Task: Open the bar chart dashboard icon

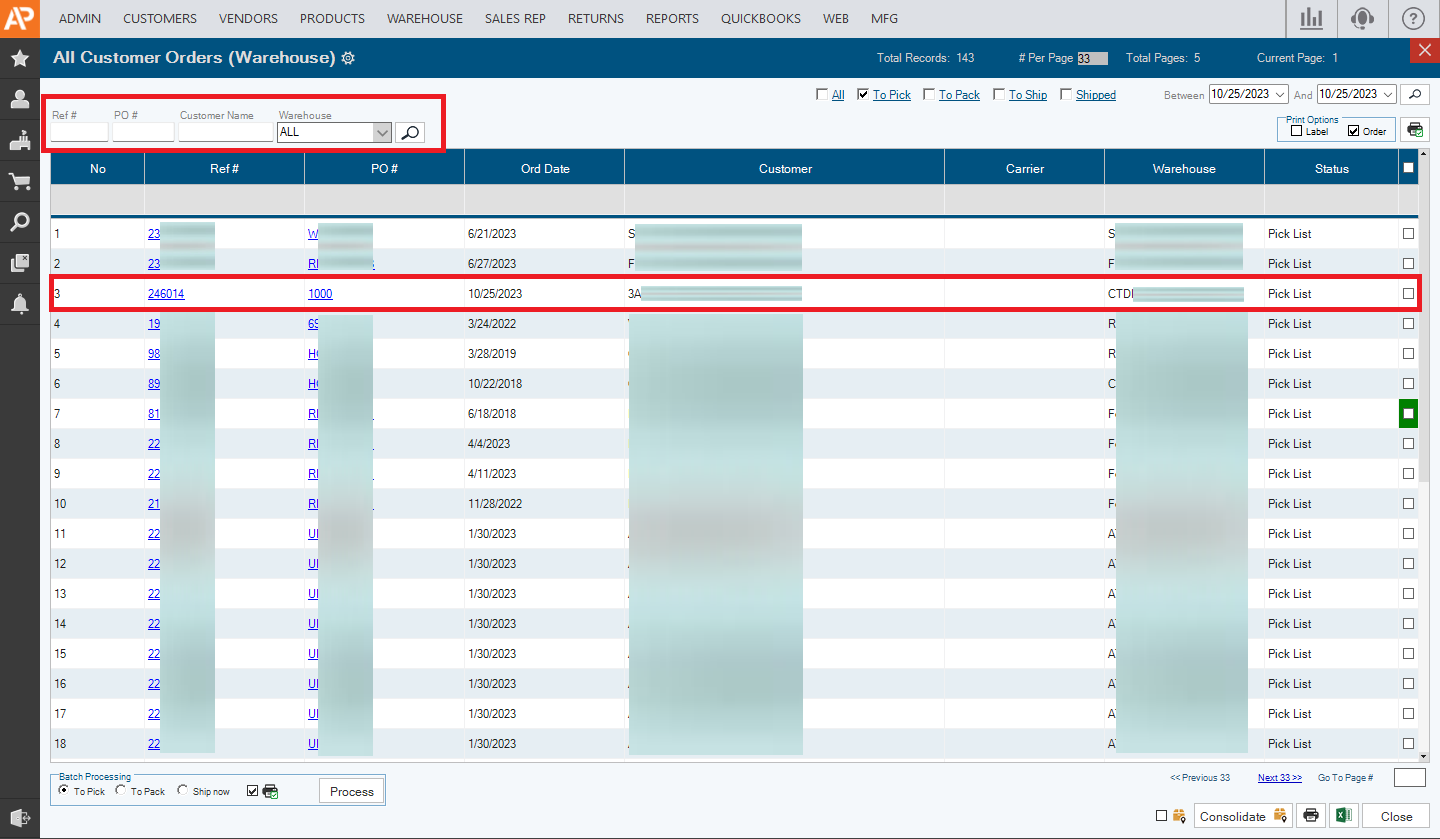Action: click(1310, 18)
